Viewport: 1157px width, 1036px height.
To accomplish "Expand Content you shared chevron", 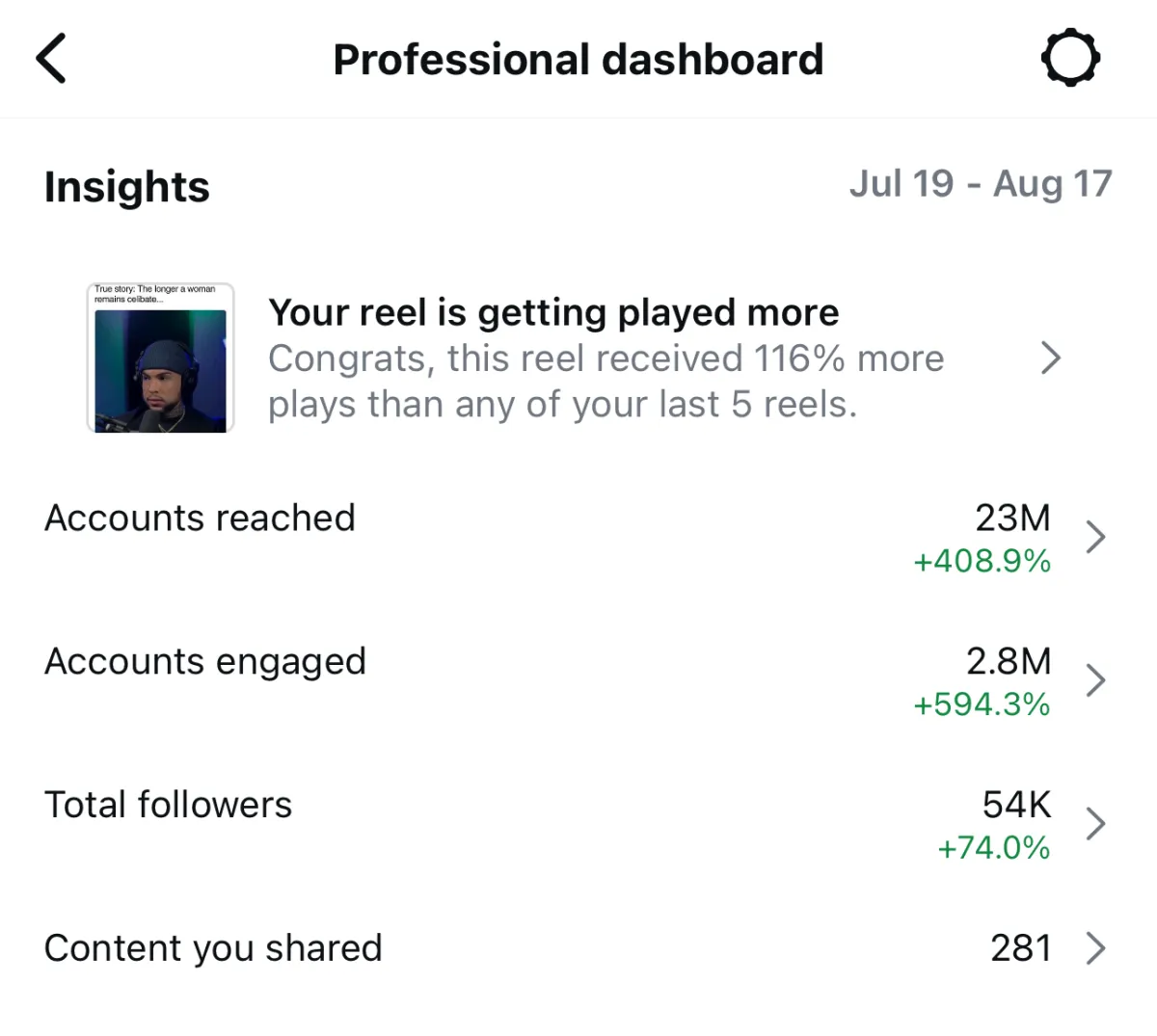I will 1095,948.
